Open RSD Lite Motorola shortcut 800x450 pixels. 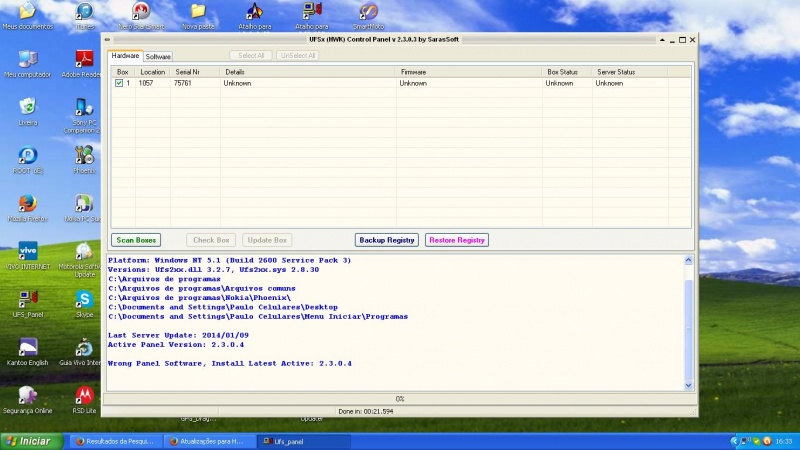pos(84,400)
